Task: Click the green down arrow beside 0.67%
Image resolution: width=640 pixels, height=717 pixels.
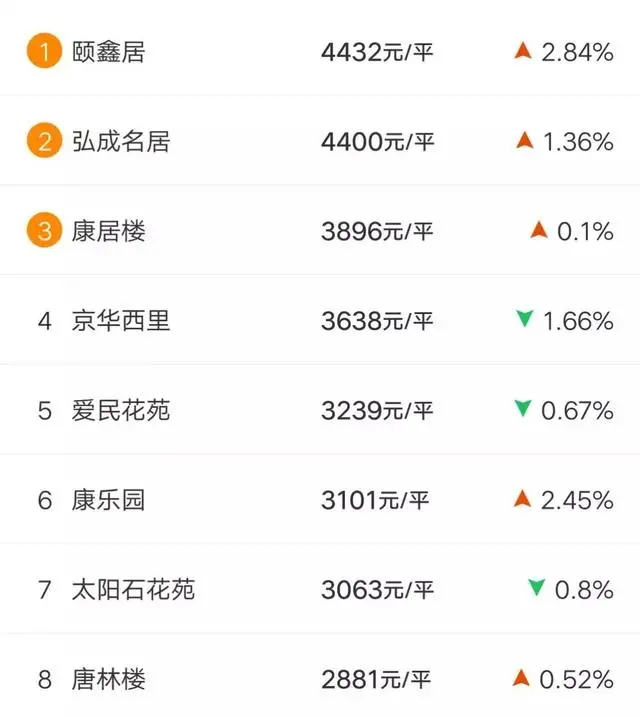Action: (523, 408)
